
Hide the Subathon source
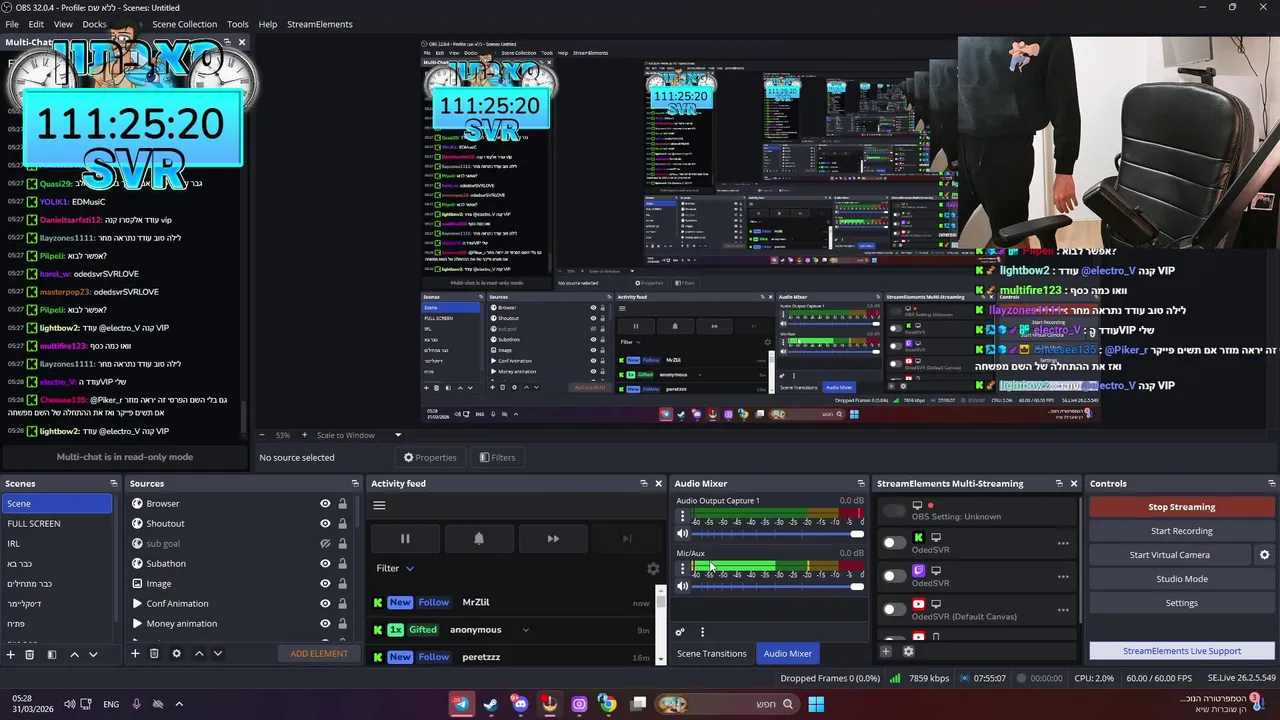click(x=325, y=564)
